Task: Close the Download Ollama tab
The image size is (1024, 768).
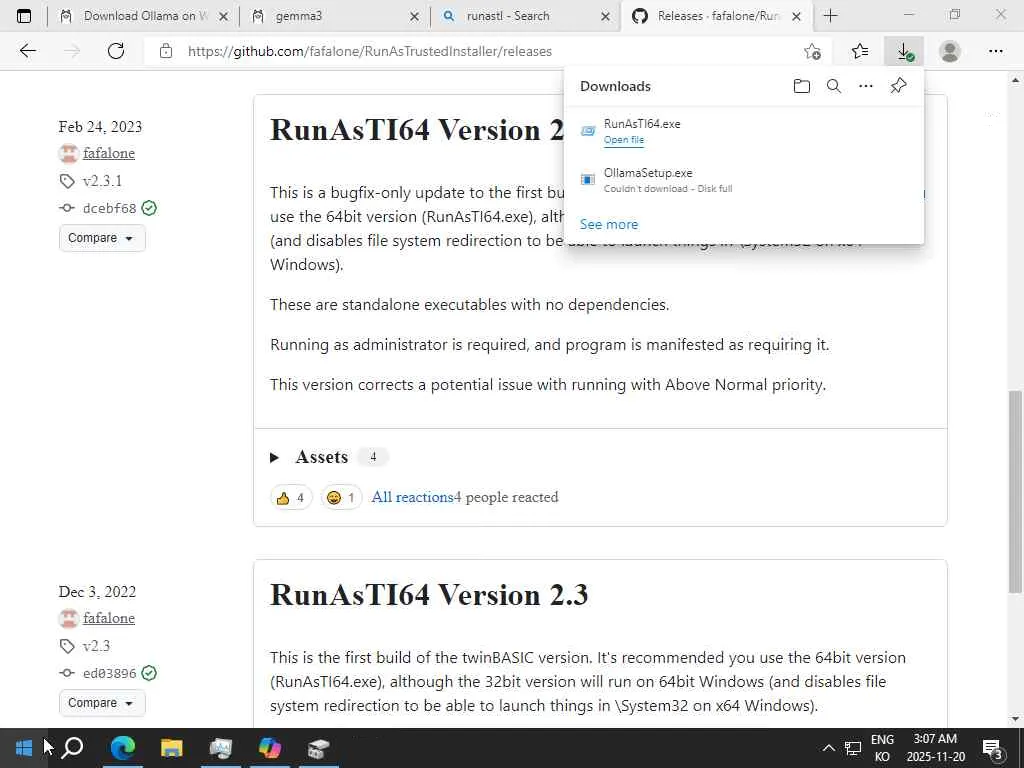Action: click(x=223, y=16)
